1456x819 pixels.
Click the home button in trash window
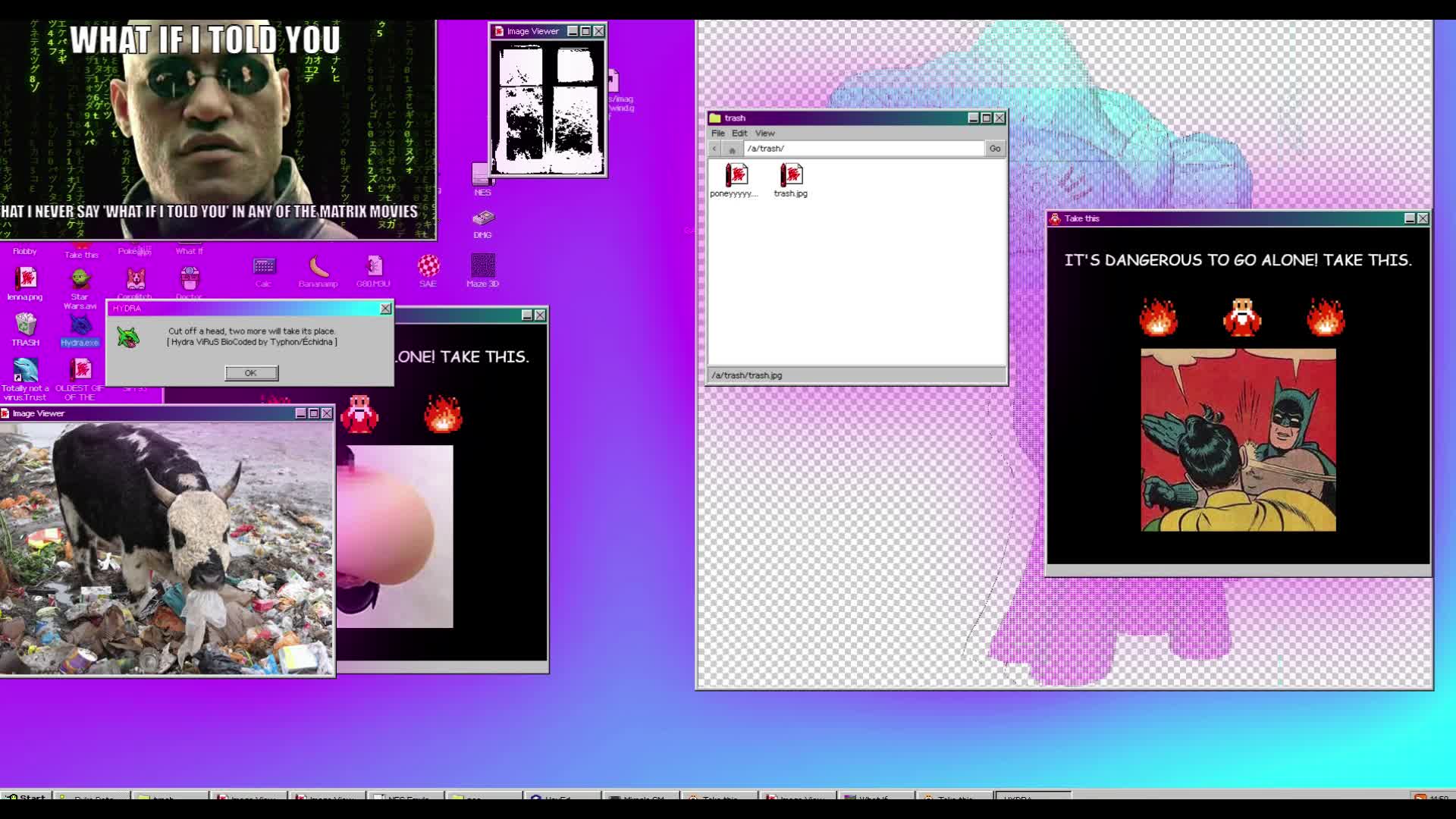tap(732, 149)
